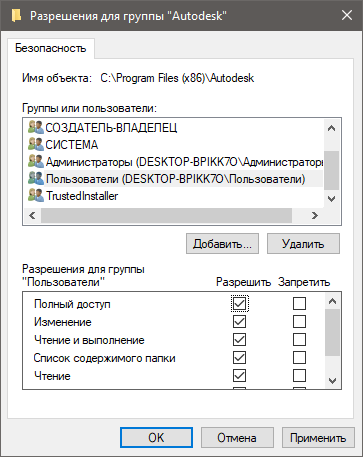The image size is (363, 457).
Task: Click up arrow of groups list scrollbar
Action: (x=331, y=128)
